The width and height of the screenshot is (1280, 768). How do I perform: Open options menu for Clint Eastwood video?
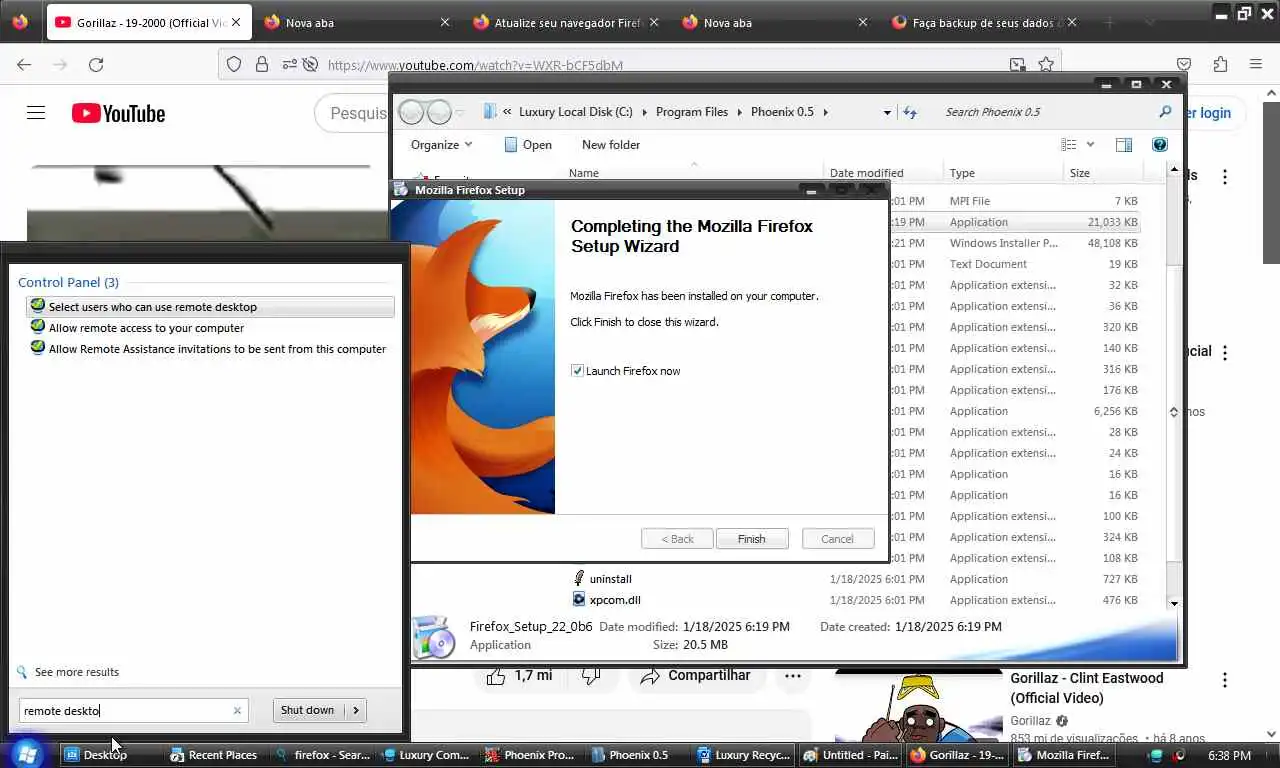[1225, 681]
